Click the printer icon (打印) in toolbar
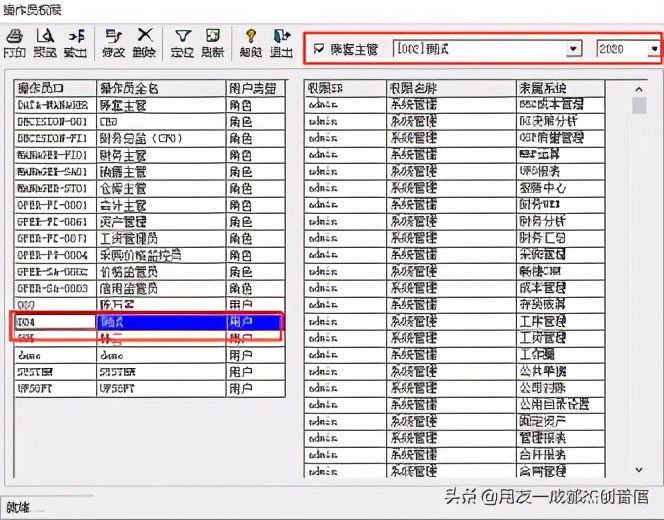Viewport: 664px width, 520px height. pos(15,43)
